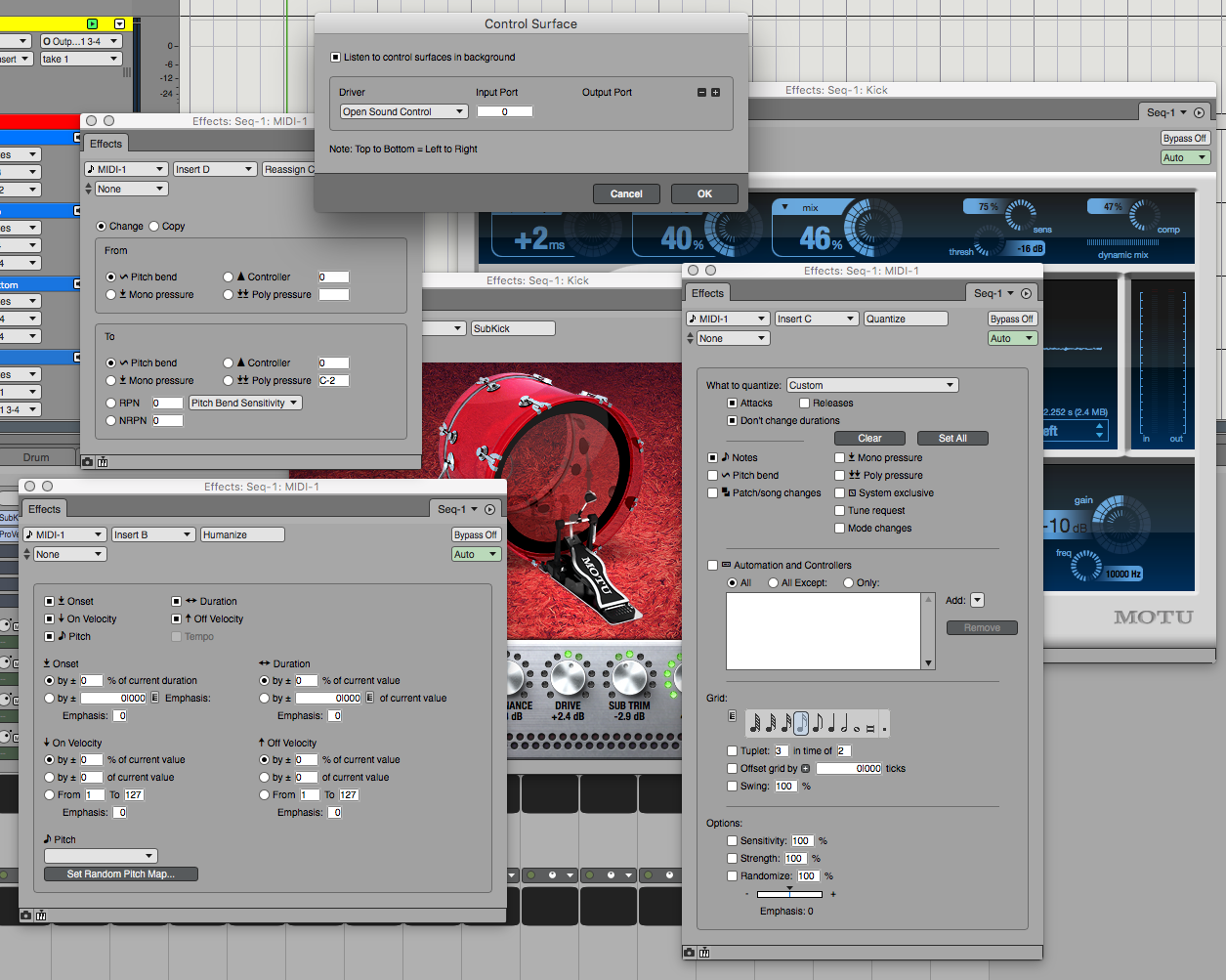Expand the Pitch Bend Sensitivity dropdown
The width and height of the screenshot is (1226, 980).
tap(245, 404)
